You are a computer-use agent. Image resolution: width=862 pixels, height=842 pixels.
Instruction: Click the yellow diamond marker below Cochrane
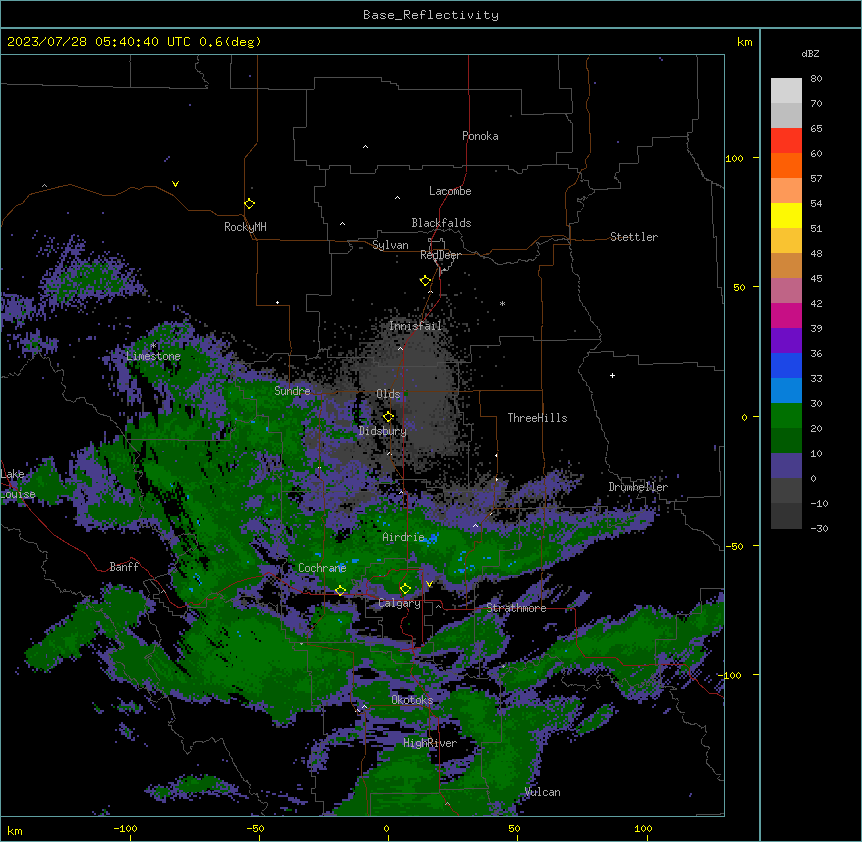[340, 591]
